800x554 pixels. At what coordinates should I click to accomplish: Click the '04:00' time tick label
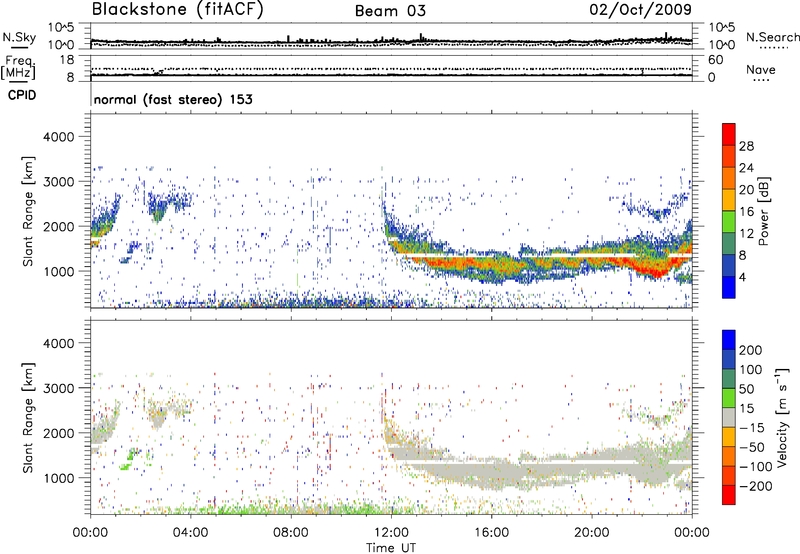[190, 533]
